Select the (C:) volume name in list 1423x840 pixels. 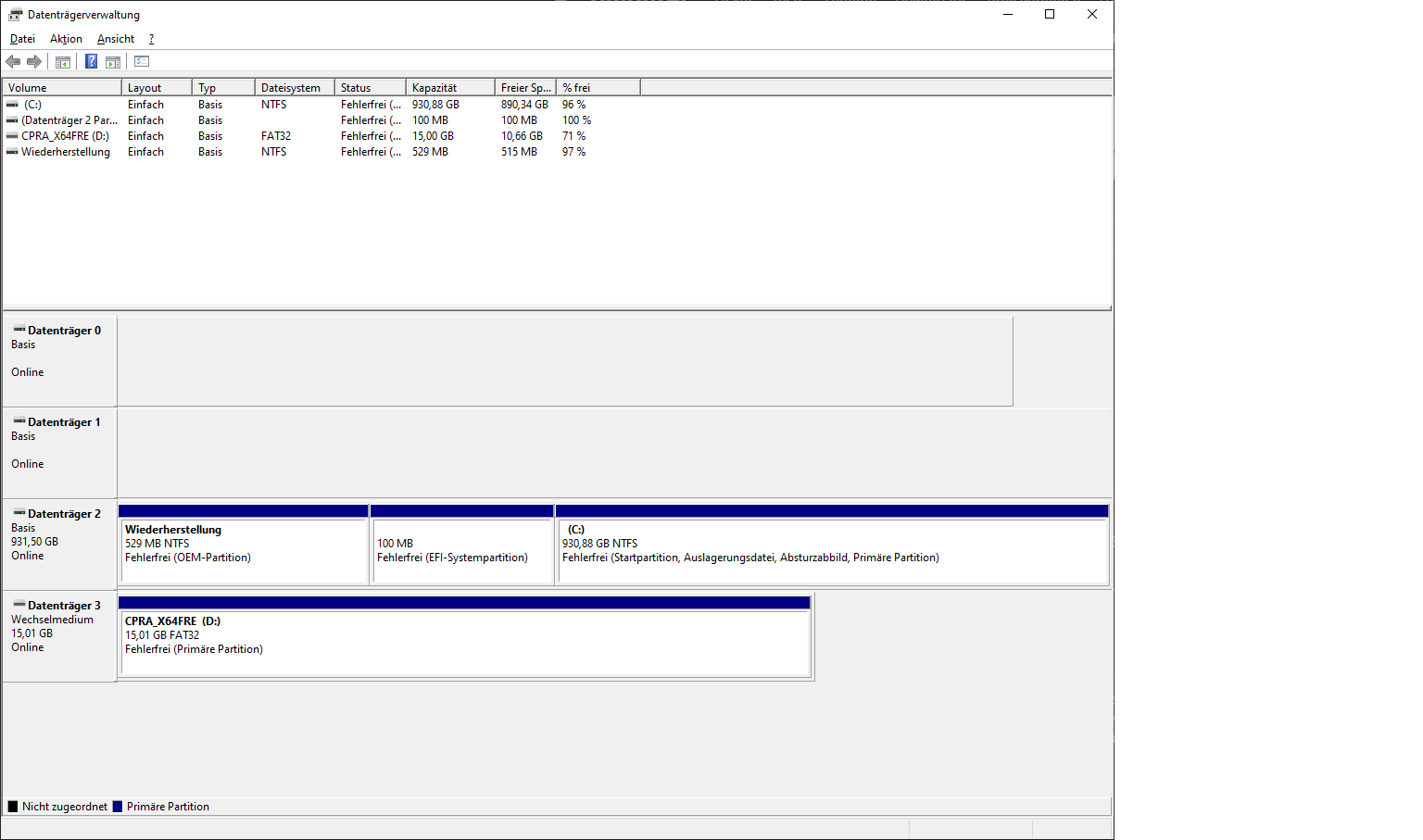pos(32,105)
